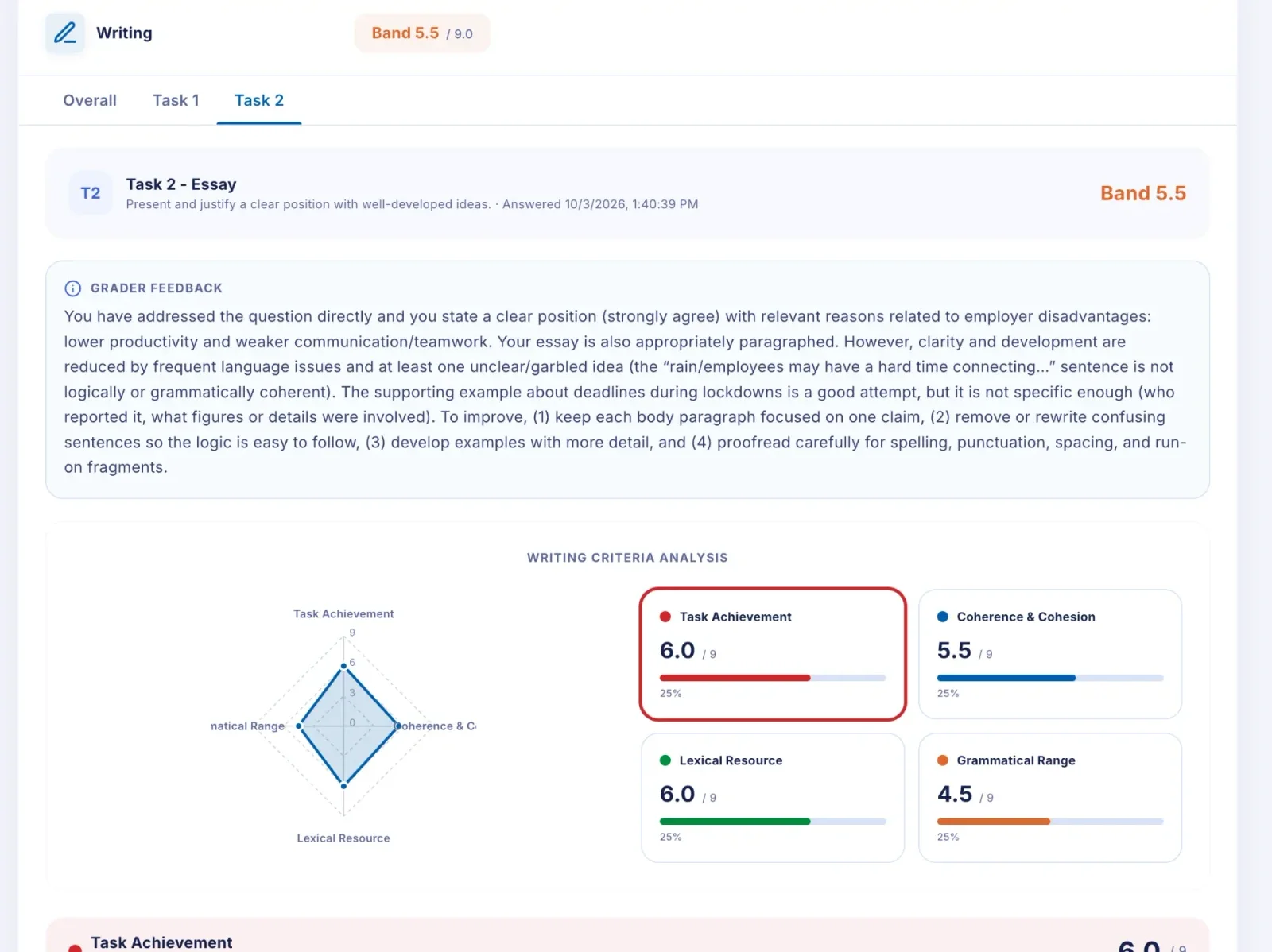The height and width of the screenshot is (952, 1272).
Task: Click the WRITING CRITERIA ANALYSIS heading
Action: pyautogui.click(x=627, y=558)
